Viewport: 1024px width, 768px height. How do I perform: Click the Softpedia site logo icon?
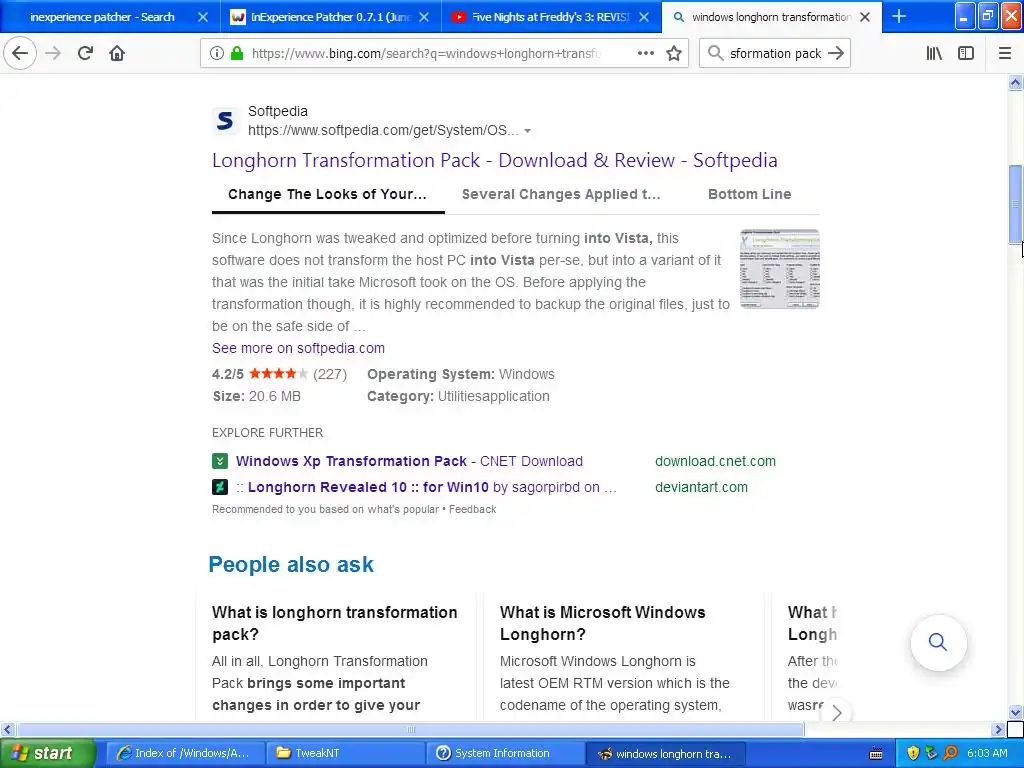coord(225,120)
